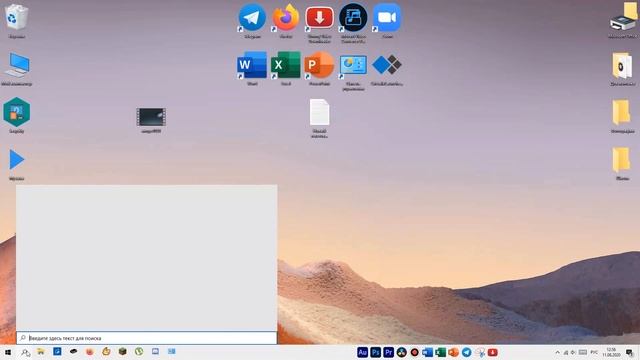Open the red download arrow desktop shortcut
Image resolution: width=640 pixels, height=360 pixels.
[320, 18]
